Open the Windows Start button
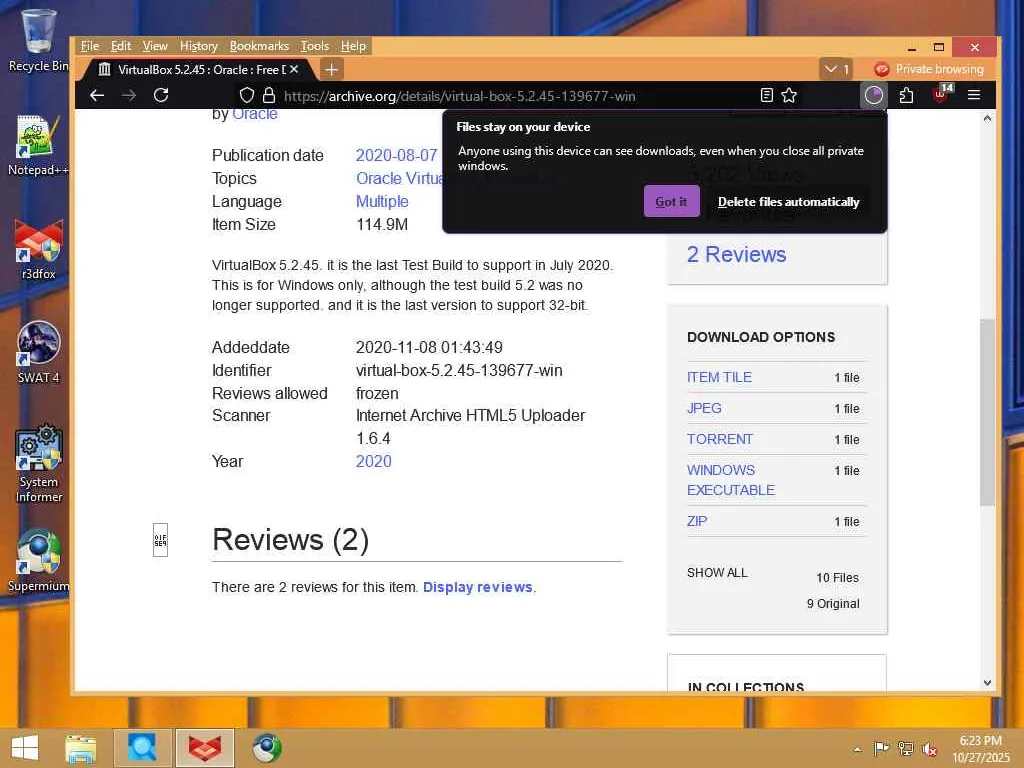The height and width of the screenshot is (768, 1024). (x=25, y=748)
